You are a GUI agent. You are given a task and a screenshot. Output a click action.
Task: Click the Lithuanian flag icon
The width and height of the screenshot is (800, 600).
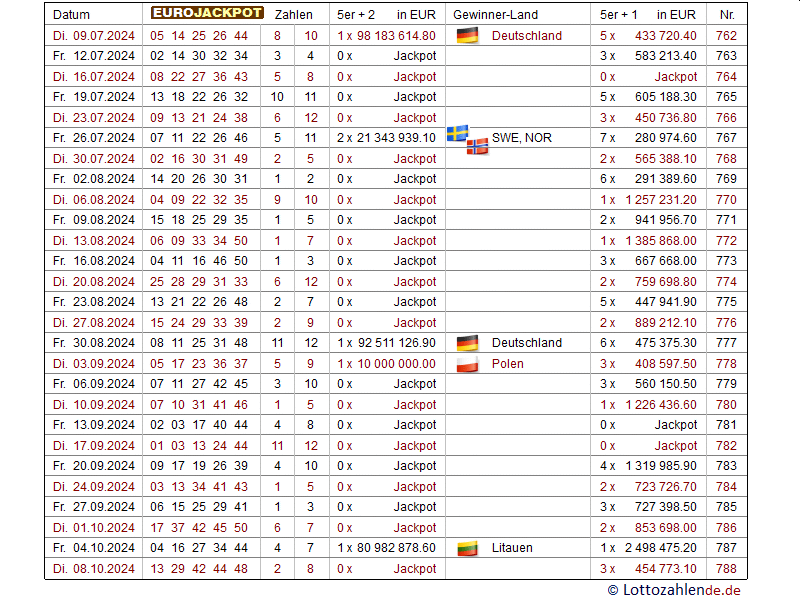point(466,548)
